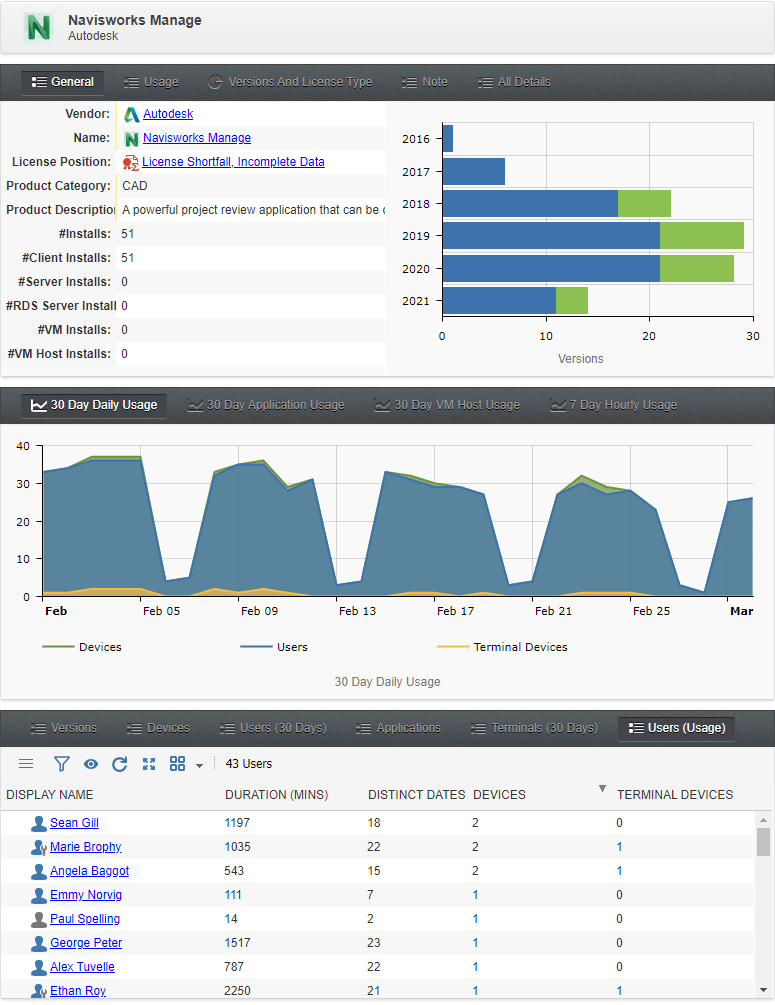Screen dimensions: 775x1005
Task: Open the filter funnel in users toolbar
Action: tap(62, 763)
